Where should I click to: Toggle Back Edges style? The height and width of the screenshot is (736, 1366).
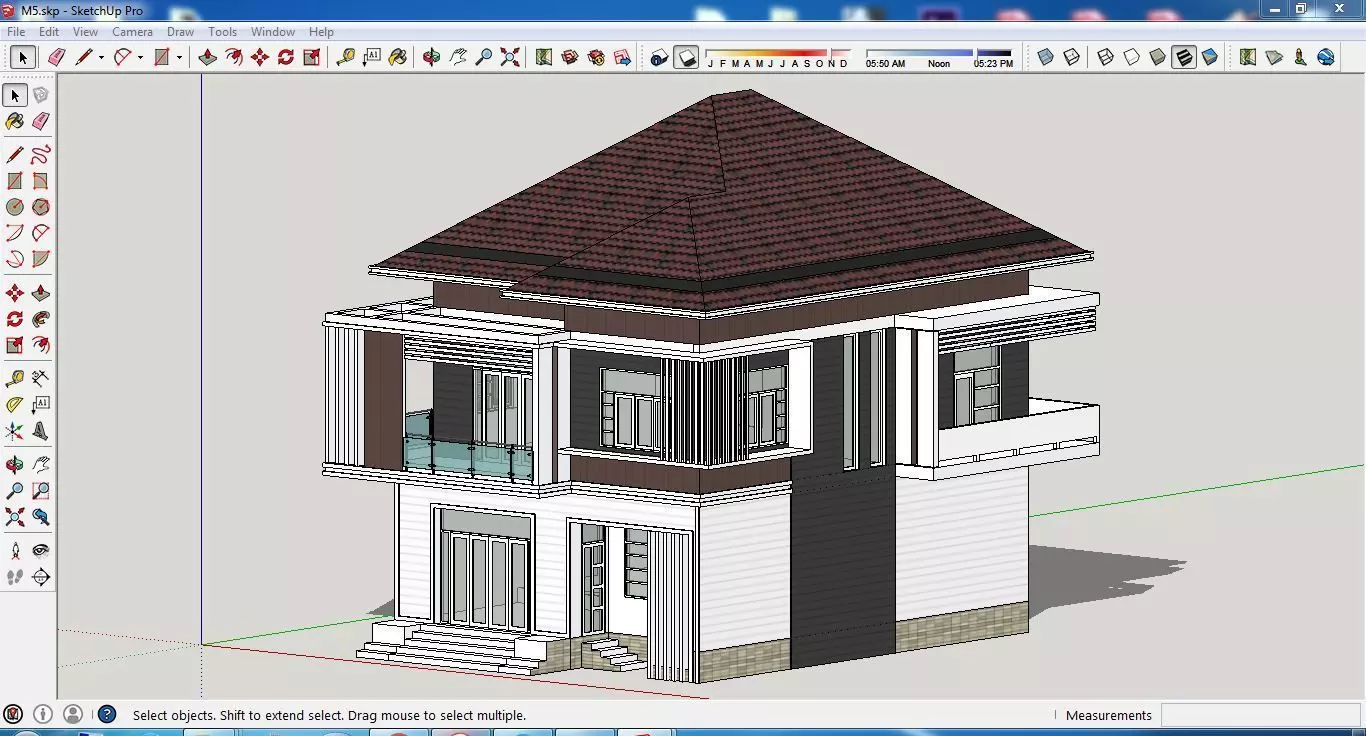1071,57
